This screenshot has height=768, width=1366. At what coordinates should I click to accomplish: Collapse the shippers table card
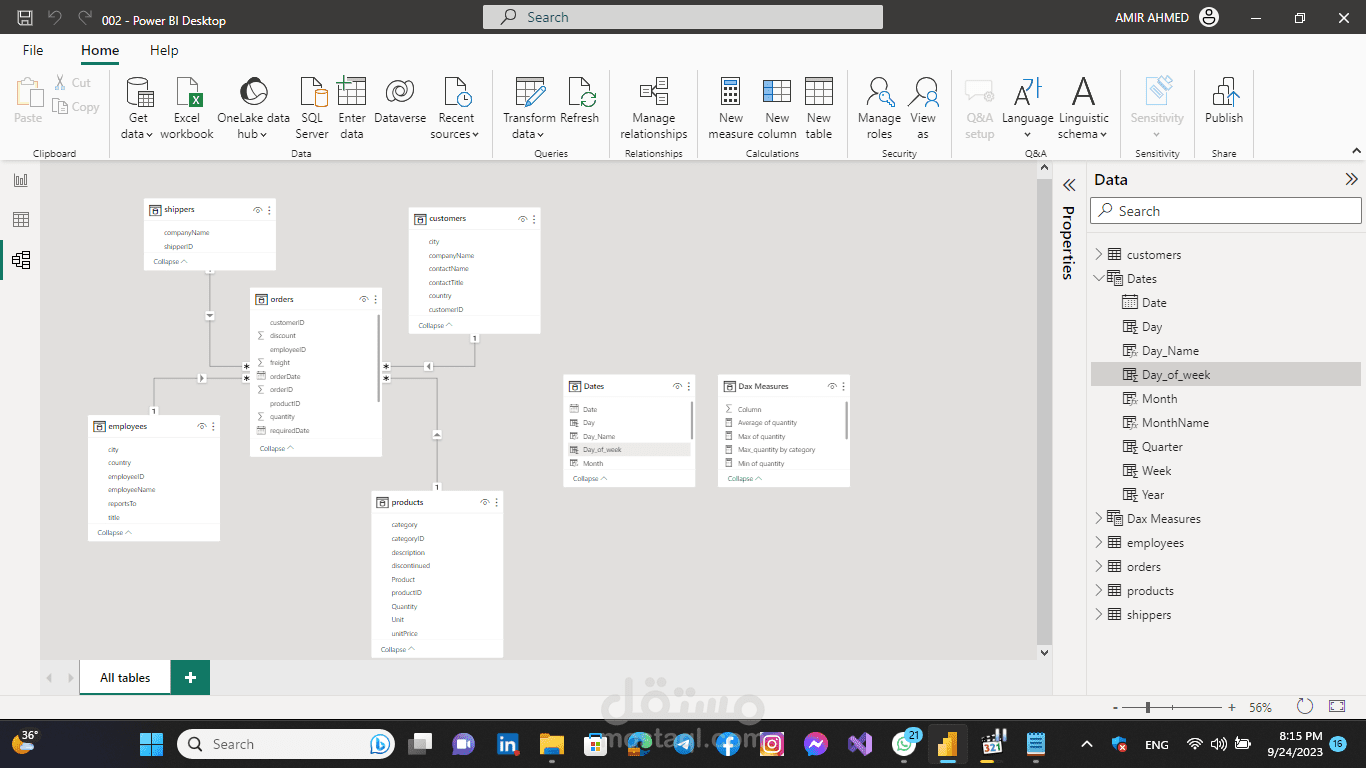[169, 262]
